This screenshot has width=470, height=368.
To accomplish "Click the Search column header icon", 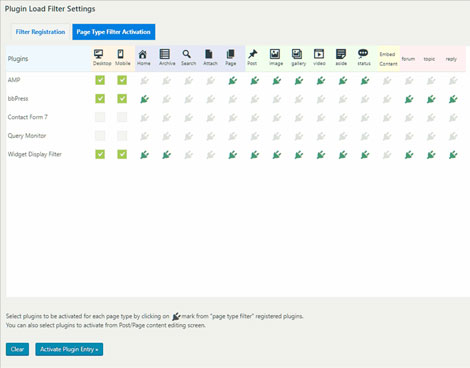I will click(187, 54).
